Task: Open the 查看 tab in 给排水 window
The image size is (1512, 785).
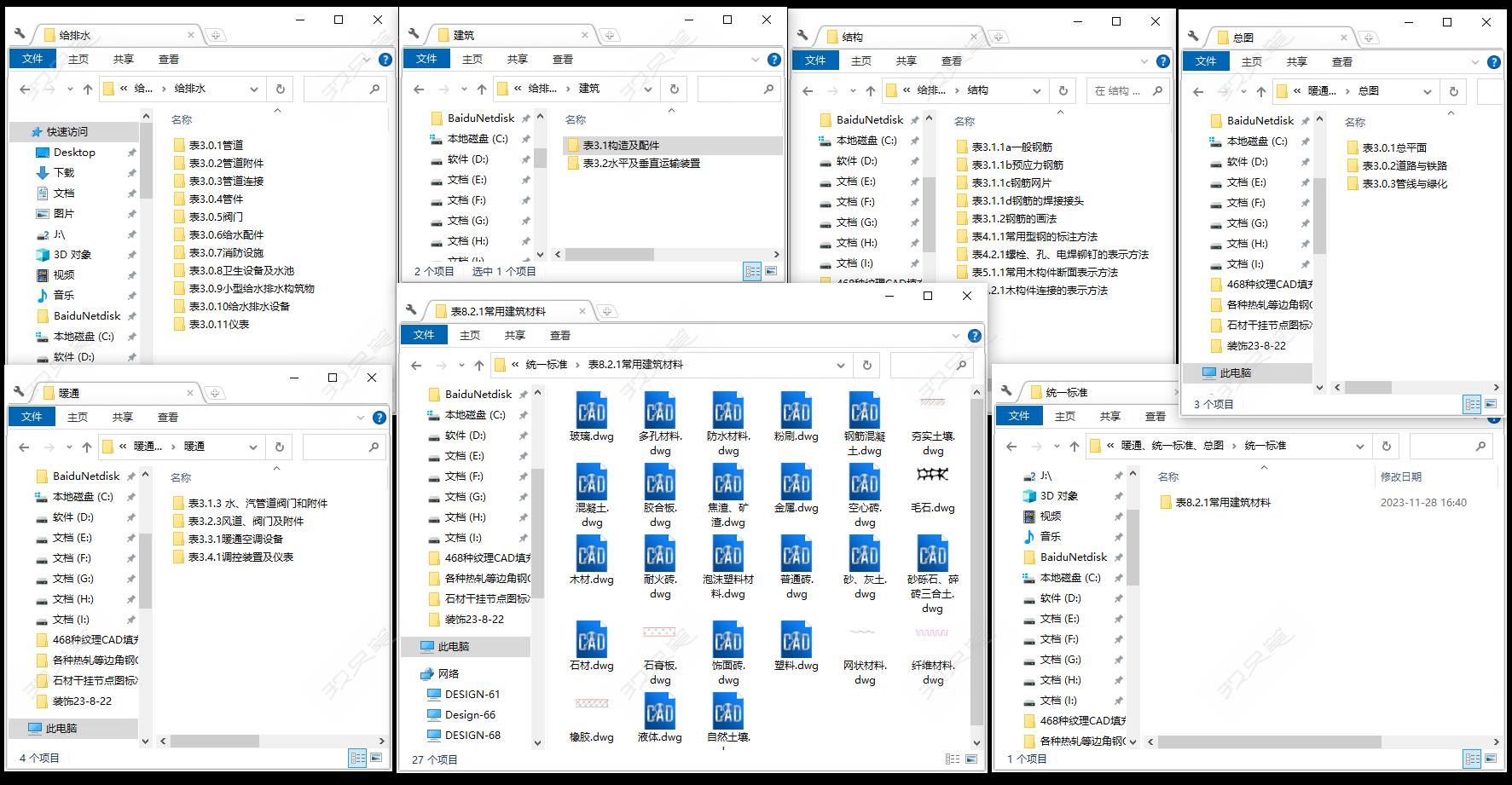Action: (x=169, y=59)
